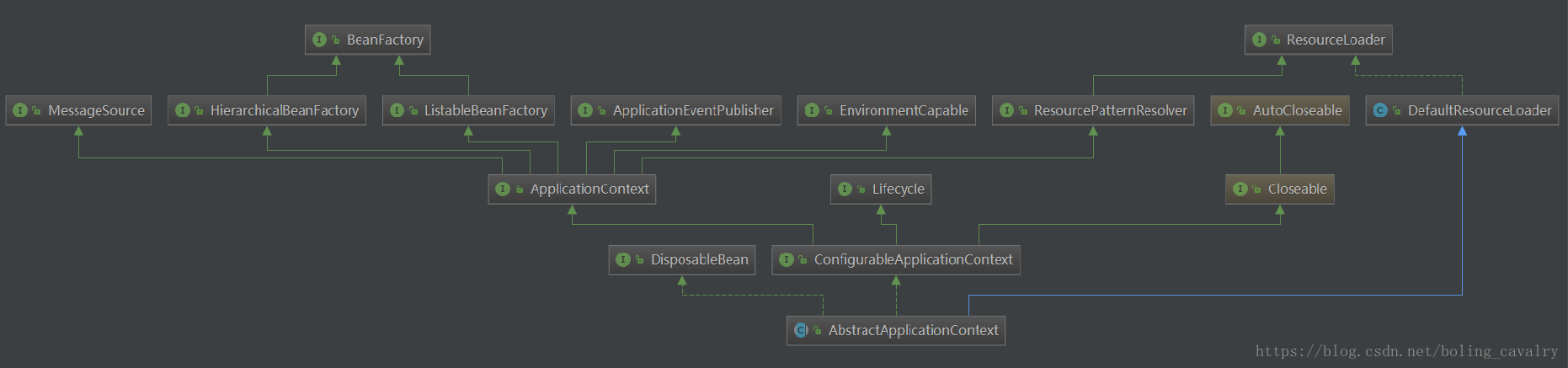Click the interface icon on ResourceLoader node
This screenshot has height=368, width=1568.
coord(1259,40)
